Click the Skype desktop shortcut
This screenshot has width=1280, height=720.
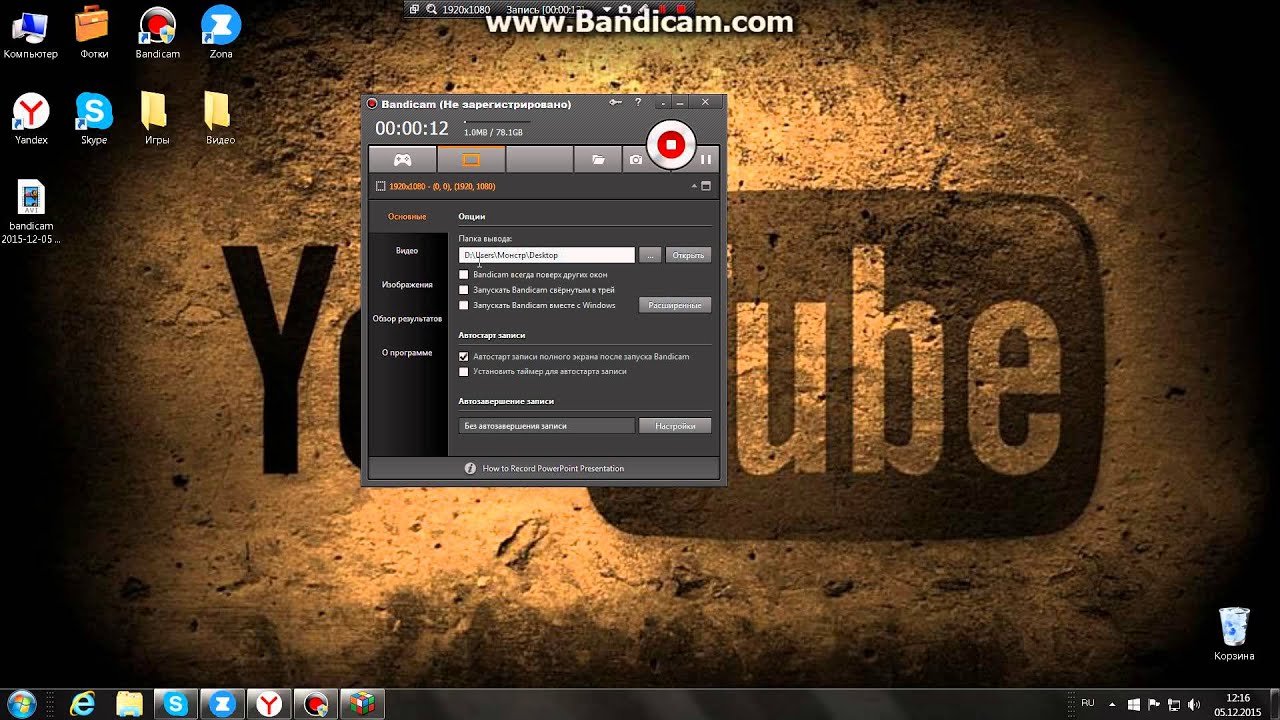coord(94,119)
